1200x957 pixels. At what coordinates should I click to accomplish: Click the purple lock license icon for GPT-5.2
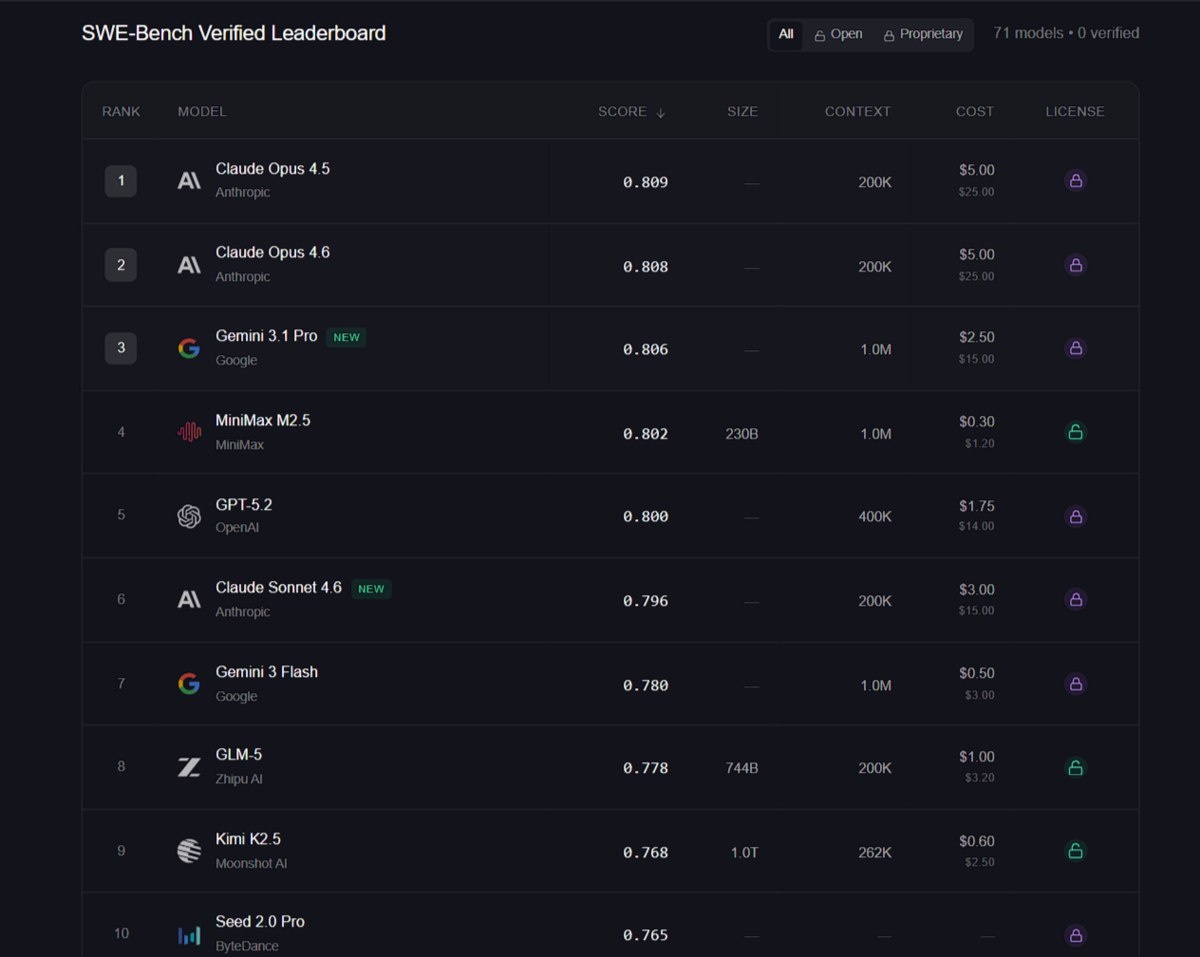[1075, 516]
